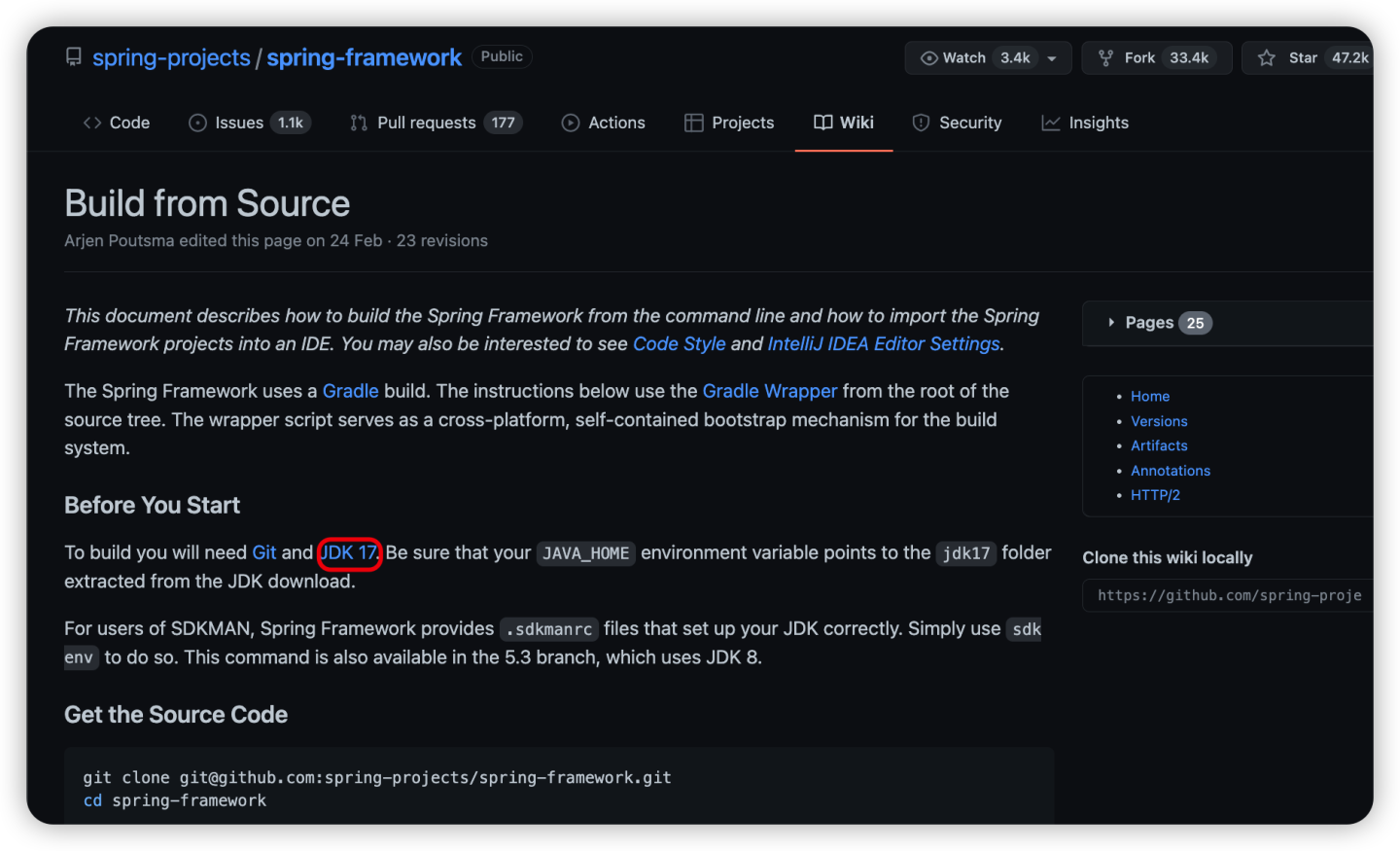1400x851 pixels.
Task: Click the Public repository badge
Action: pyautogui.click(x=502, y=56)
